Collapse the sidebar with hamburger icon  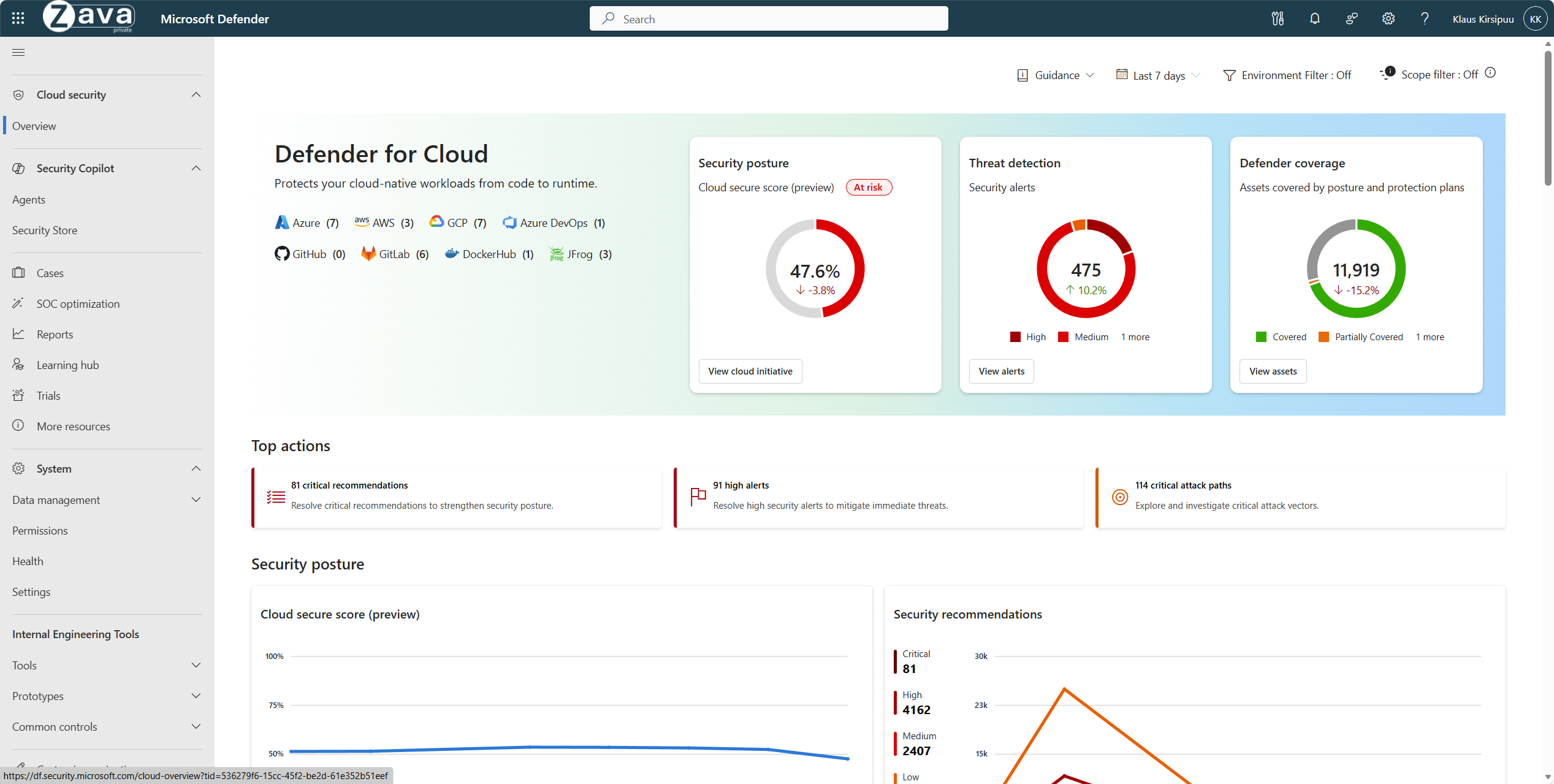18,52
